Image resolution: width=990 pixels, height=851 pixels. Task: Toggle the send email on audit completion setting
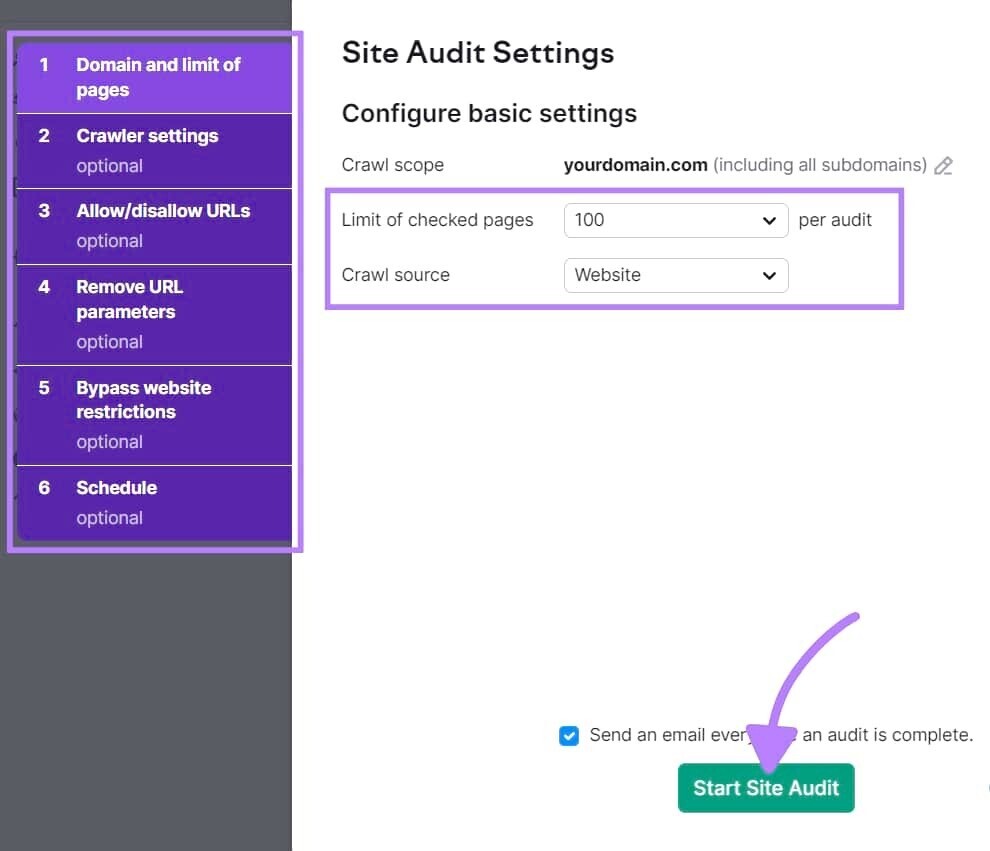568,735
